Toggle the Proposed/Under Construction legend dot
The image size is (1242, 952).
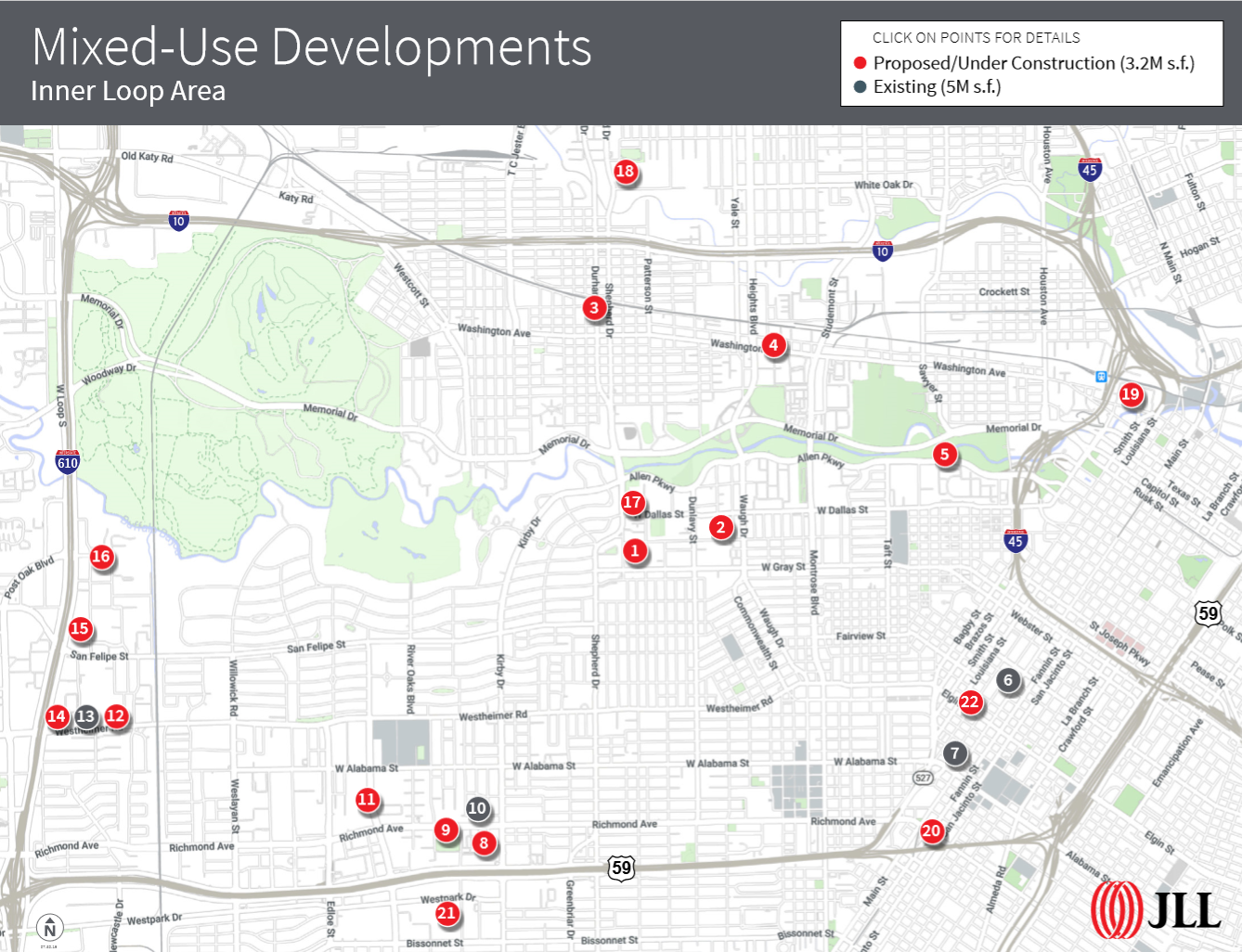(x=859, y=63)
